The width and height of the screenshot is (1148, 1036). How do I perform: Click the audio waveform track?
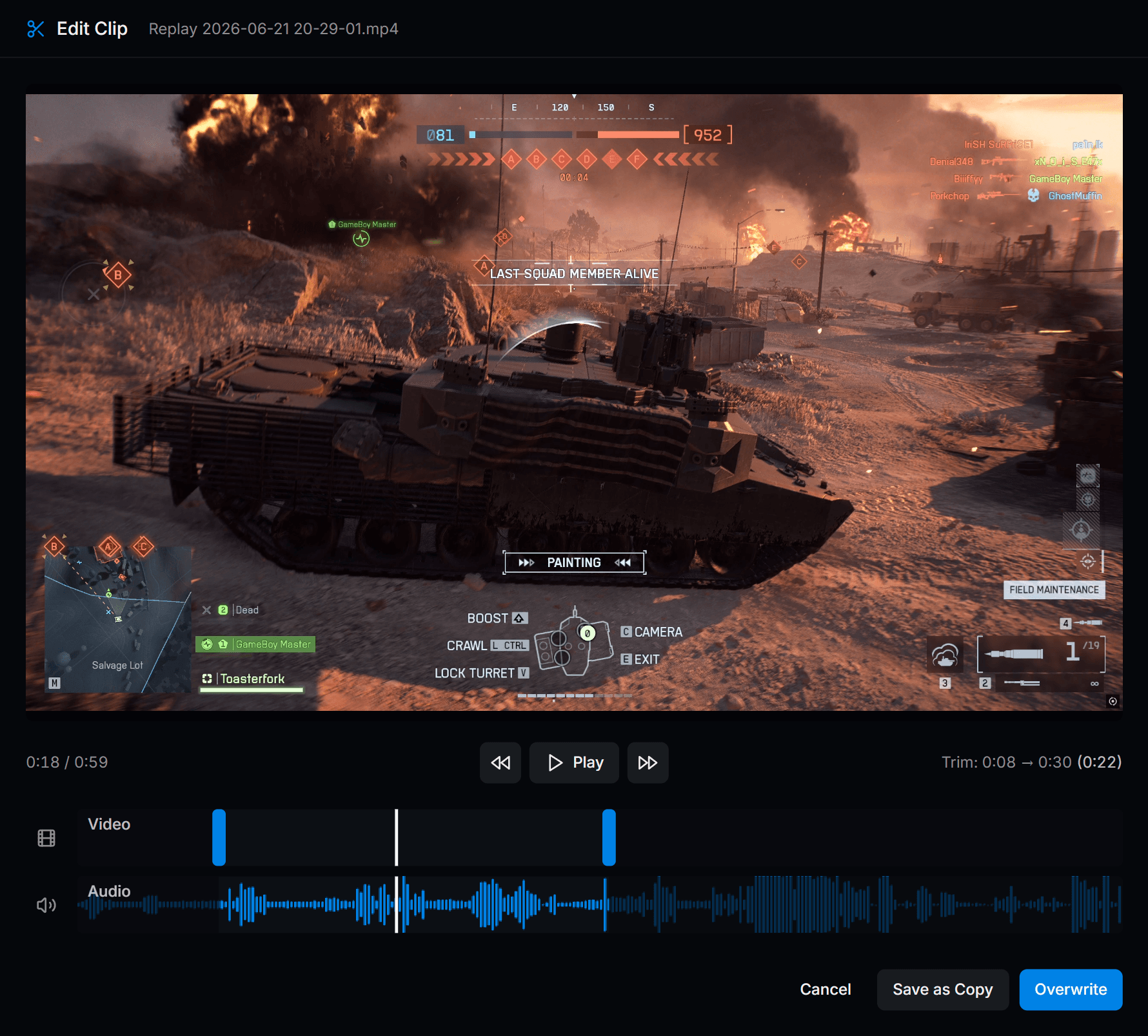(599, 904)
